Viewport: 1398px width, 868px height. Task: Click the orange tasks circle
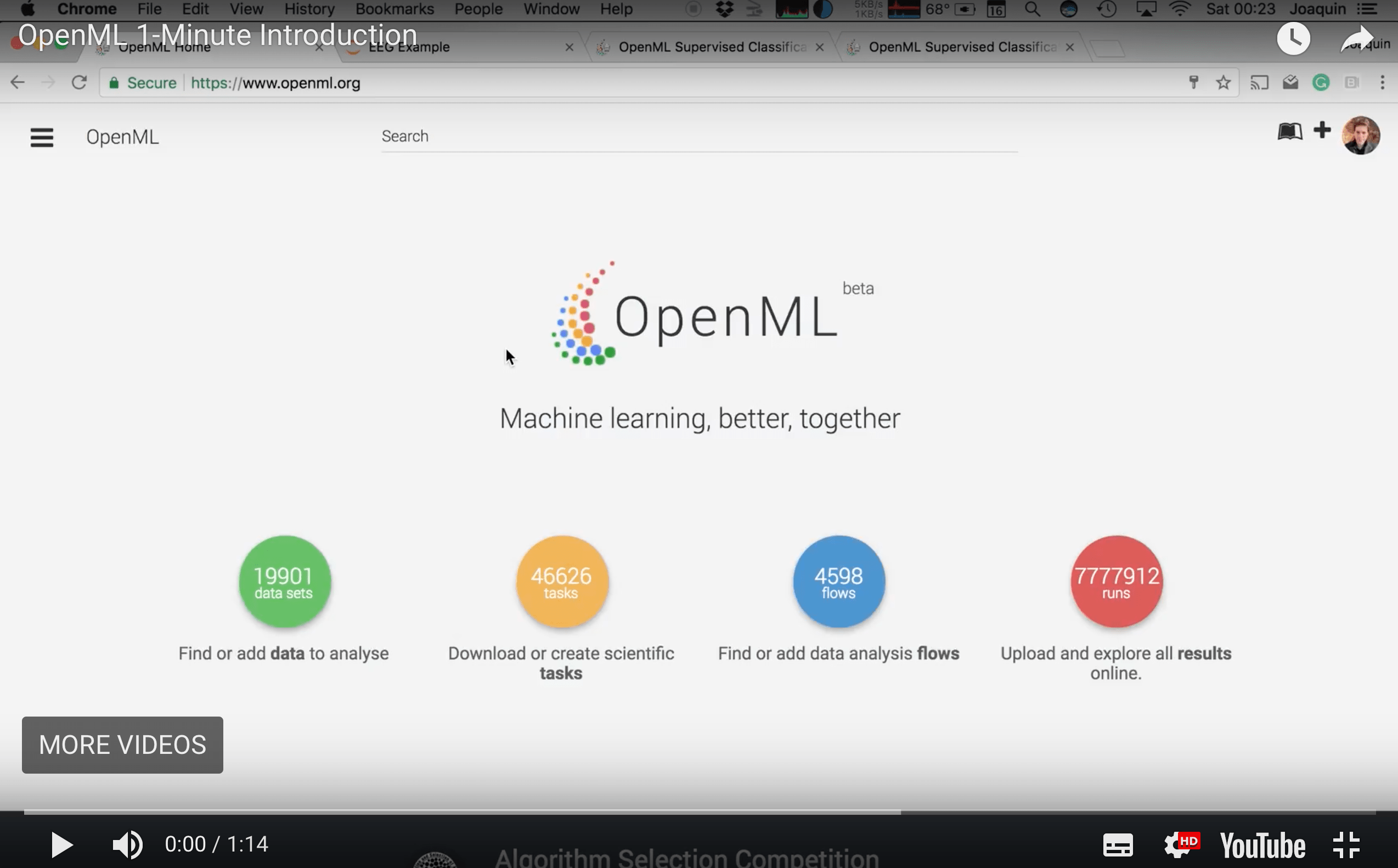click(562, 581)
